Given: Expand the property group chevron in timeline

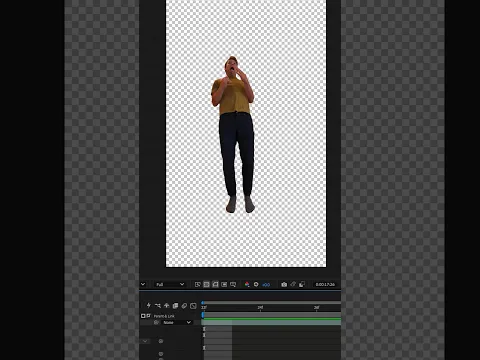Looking at the screenshot, I should (x=145, y=341).
